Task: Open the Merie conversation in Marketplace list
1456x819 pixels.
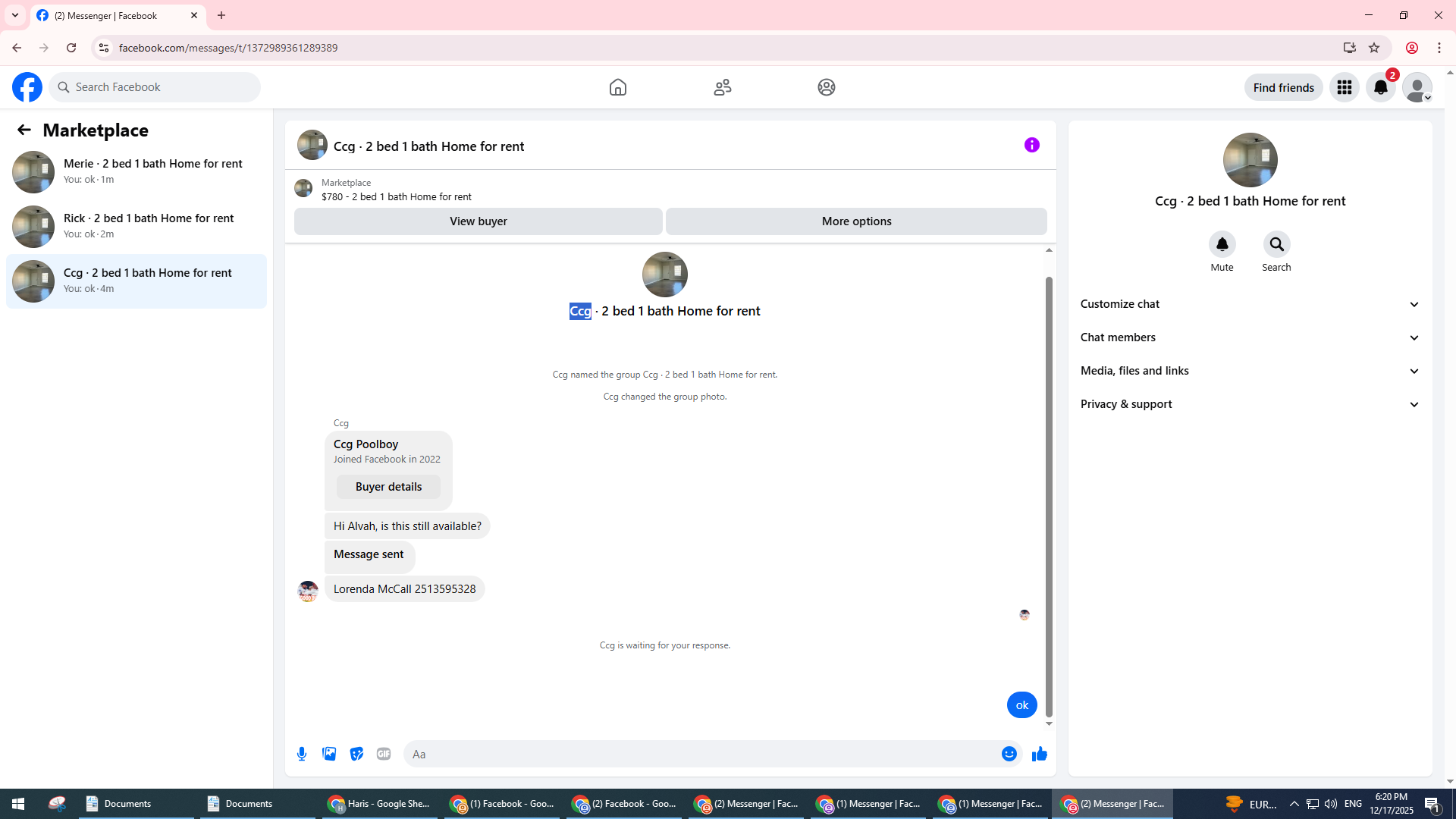Action: pyautogui.click(x=136, y=171)
